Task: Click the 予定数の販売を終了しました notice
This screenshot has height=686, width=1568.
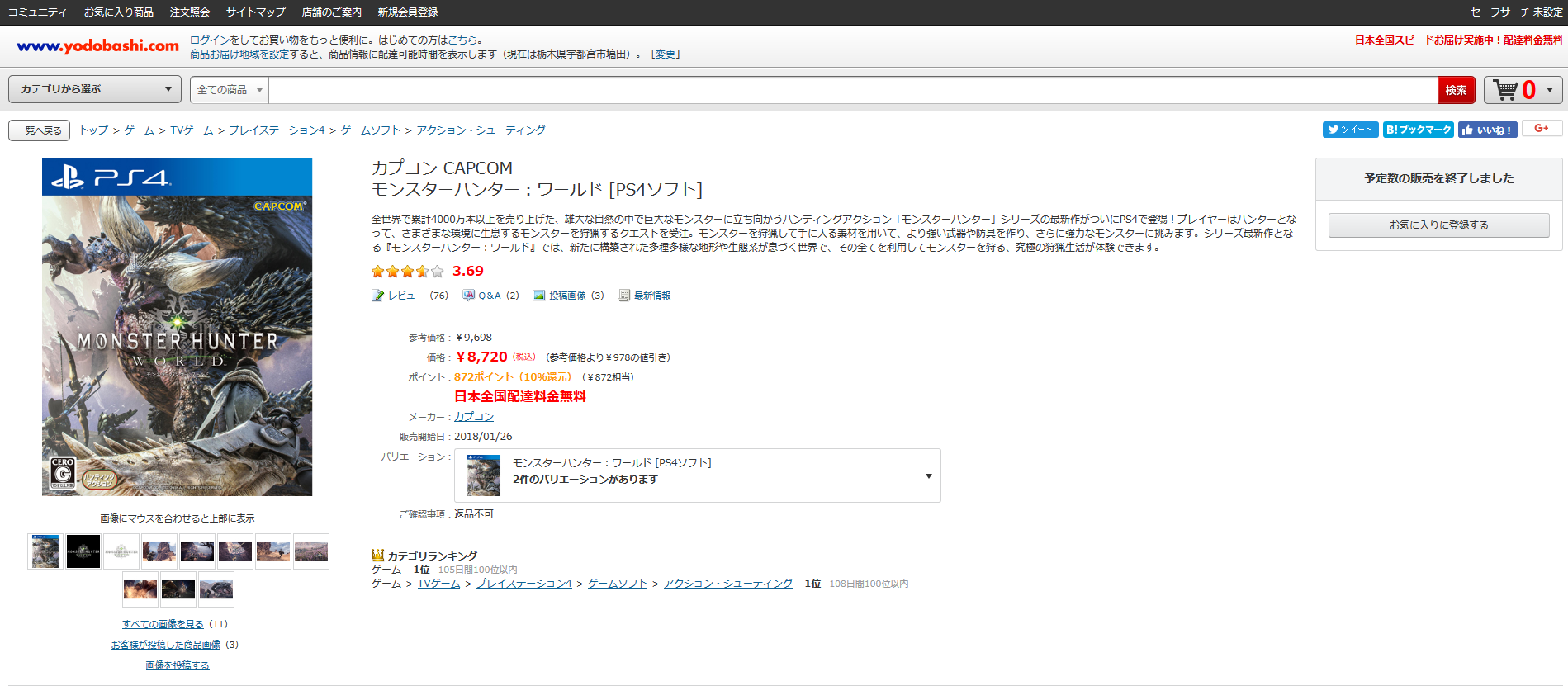Action: click(1439, 178)
